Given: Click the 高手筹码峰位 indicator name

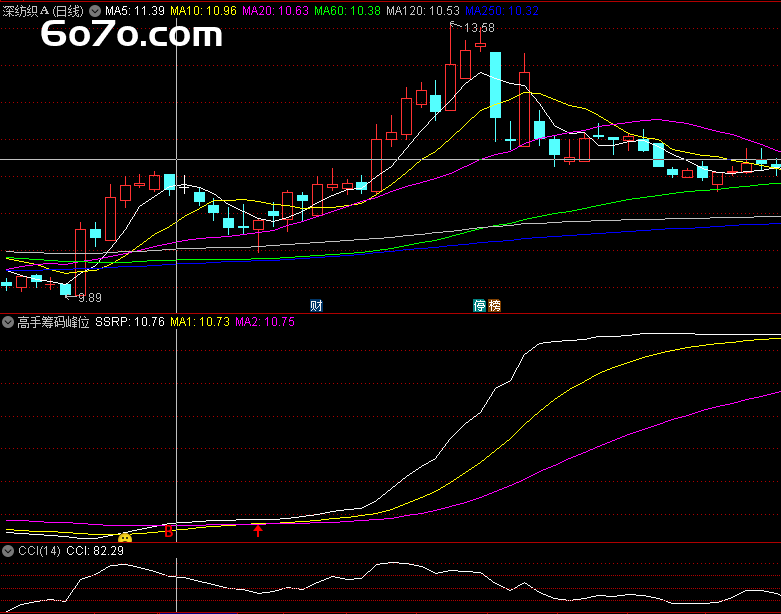Looking at the screenshot, I should (53, 322).
